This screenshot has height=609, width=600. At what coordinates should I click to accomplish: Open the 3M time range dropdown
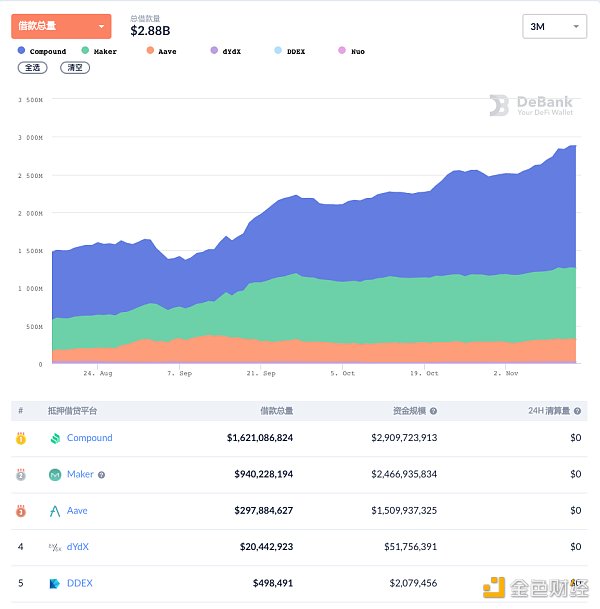pos(555,26)
